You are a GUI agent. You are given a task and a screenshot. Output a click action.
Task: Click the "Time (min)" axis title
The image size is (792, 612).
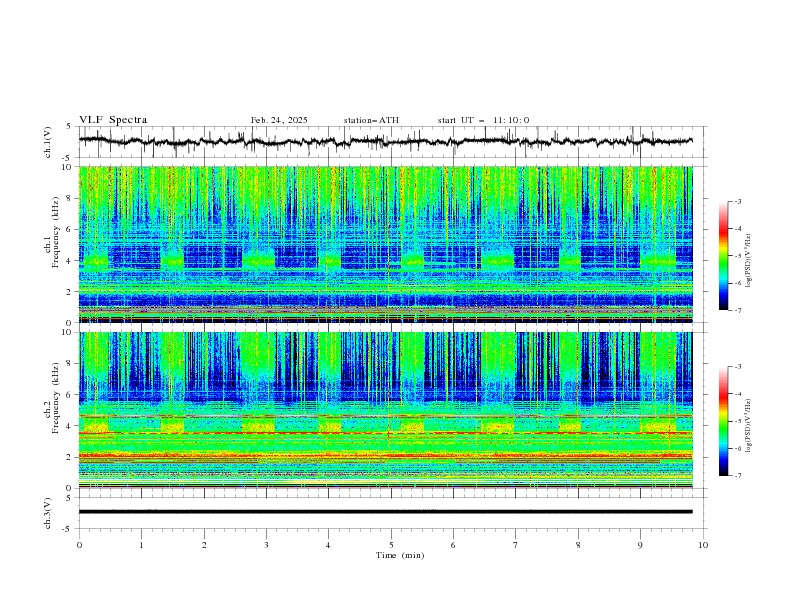tap(400, 555)
